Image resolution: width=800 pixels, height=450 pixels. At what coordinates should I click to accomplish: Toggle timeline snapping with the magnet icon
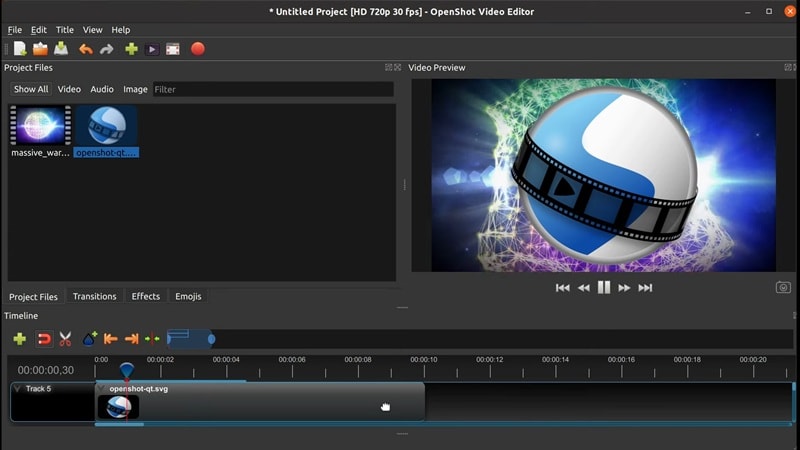[x=44, y=339]
